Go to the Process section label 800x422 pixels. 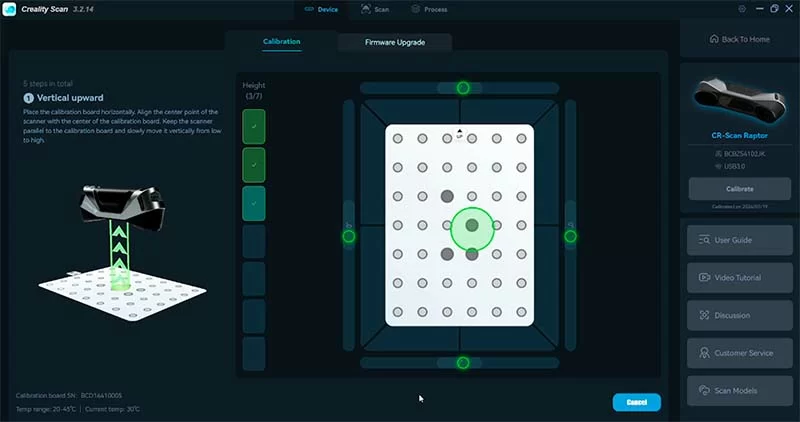point(436,9)
